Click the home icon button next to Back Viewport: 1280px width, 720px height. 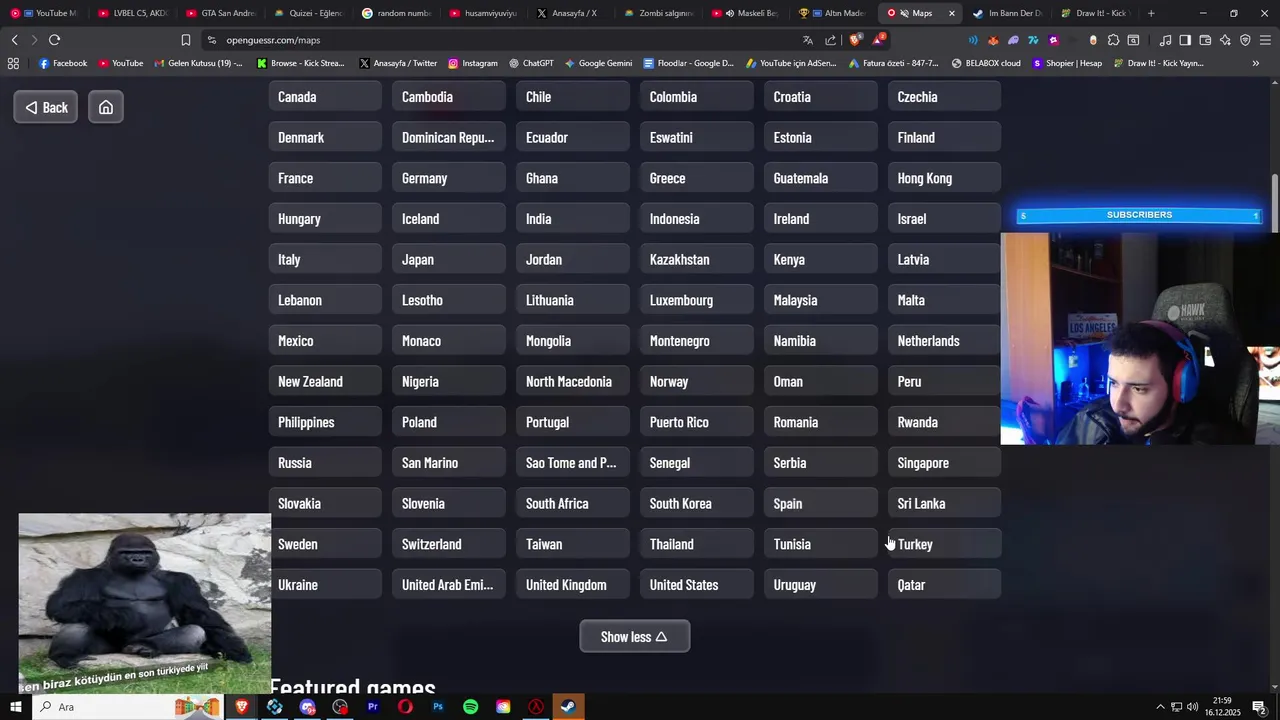[106, 107]
